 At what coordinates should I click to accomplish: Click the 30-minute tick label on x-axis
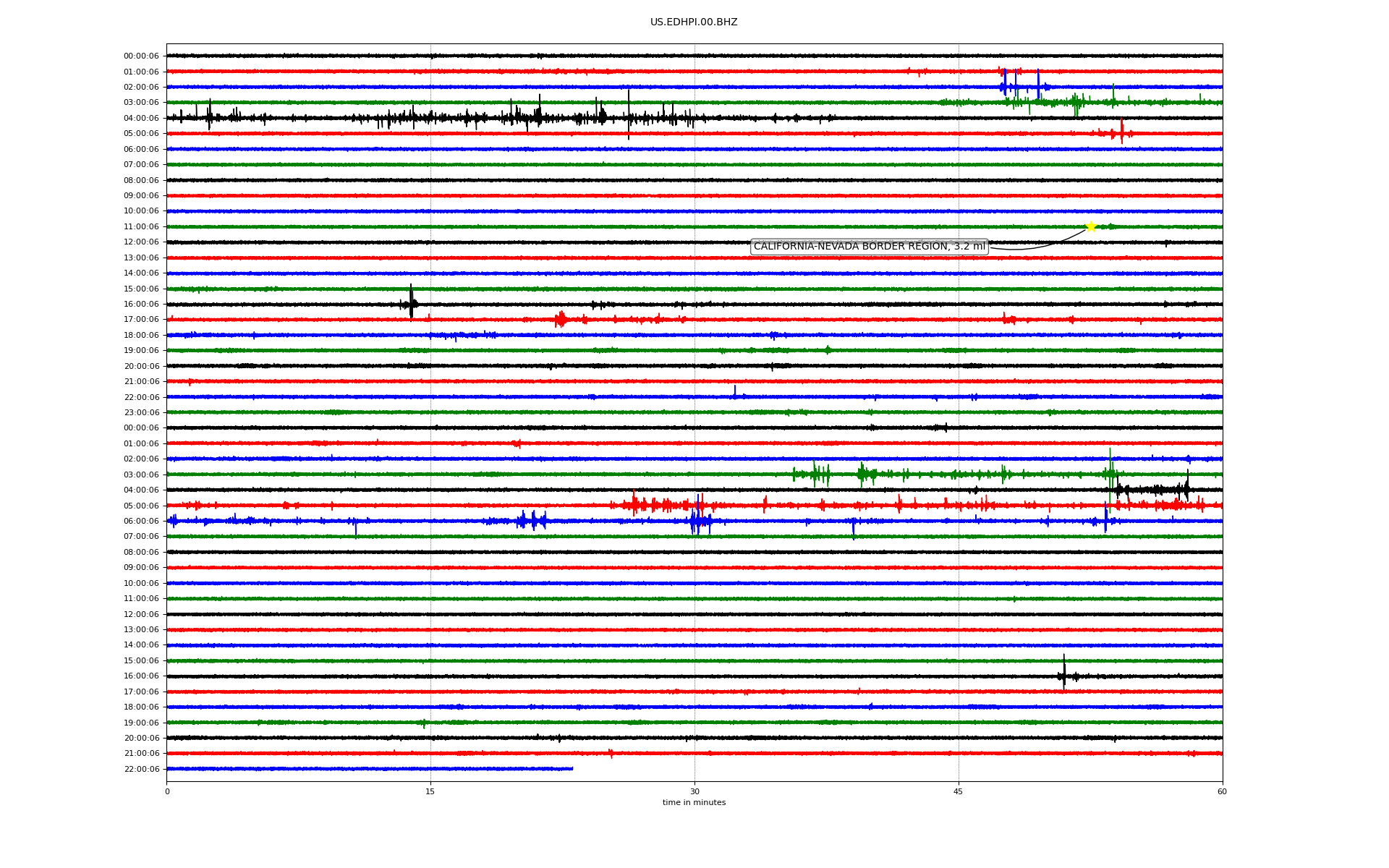(x=694, y=791)
